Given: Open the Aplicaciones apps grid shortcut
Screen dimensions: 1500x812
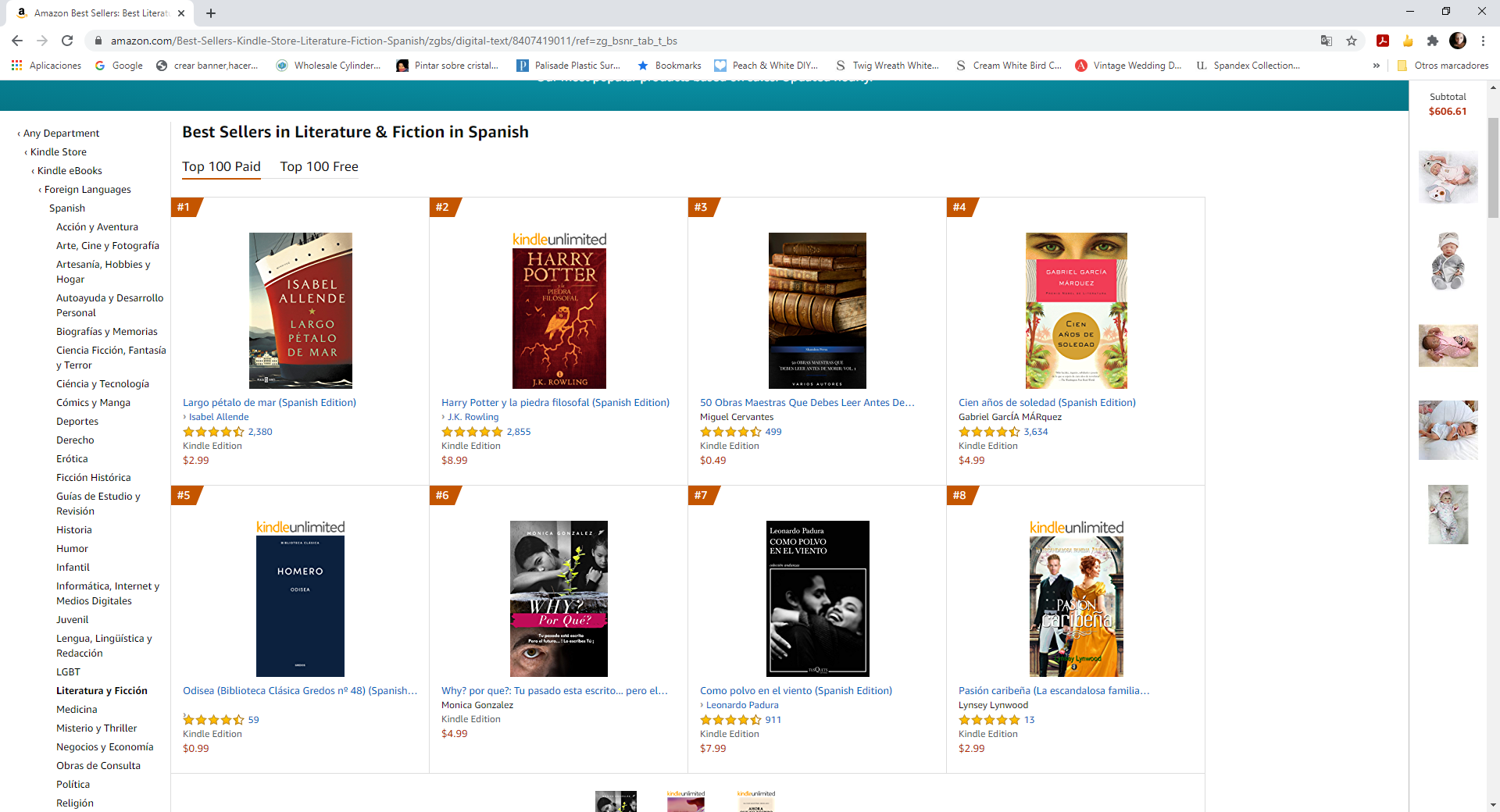Looking at the screenshot, I should click(47, 66).
